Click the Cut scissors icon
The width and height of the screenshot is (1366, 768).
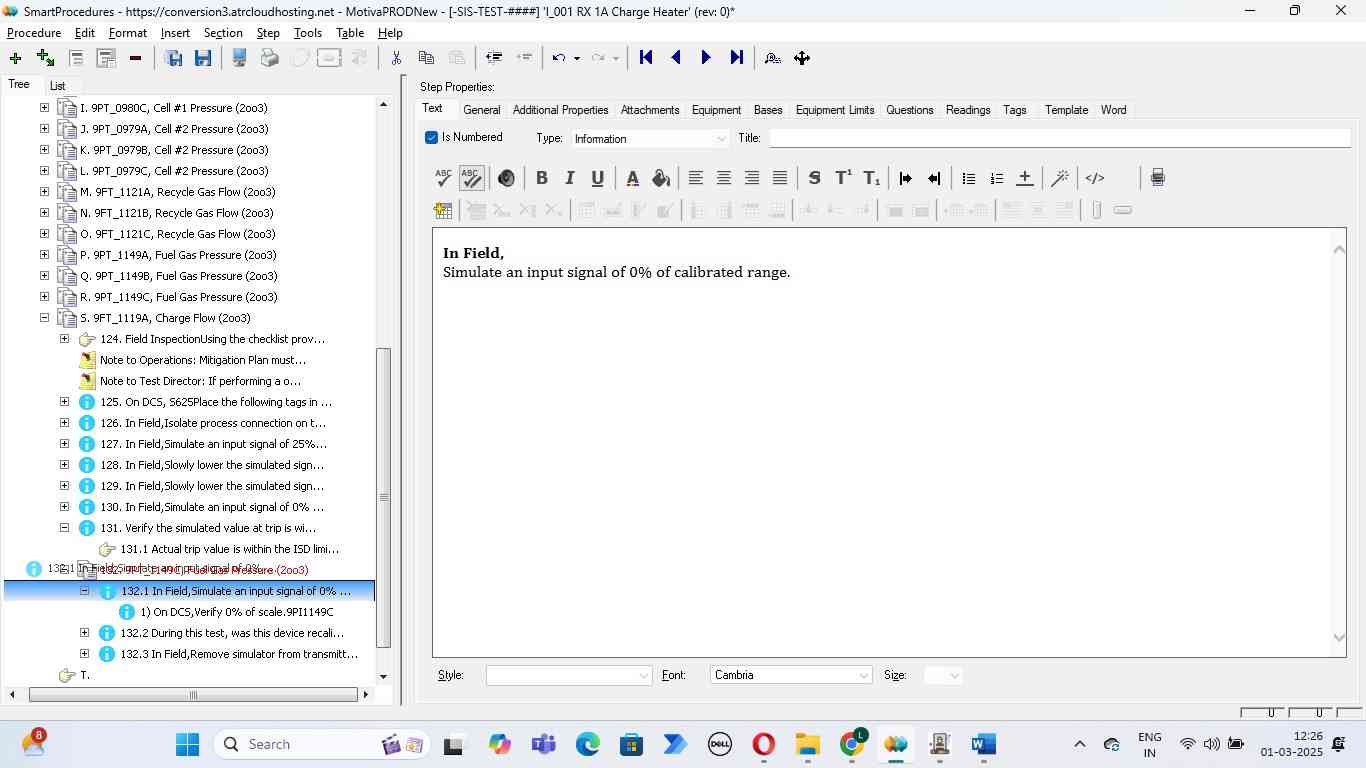396,58
